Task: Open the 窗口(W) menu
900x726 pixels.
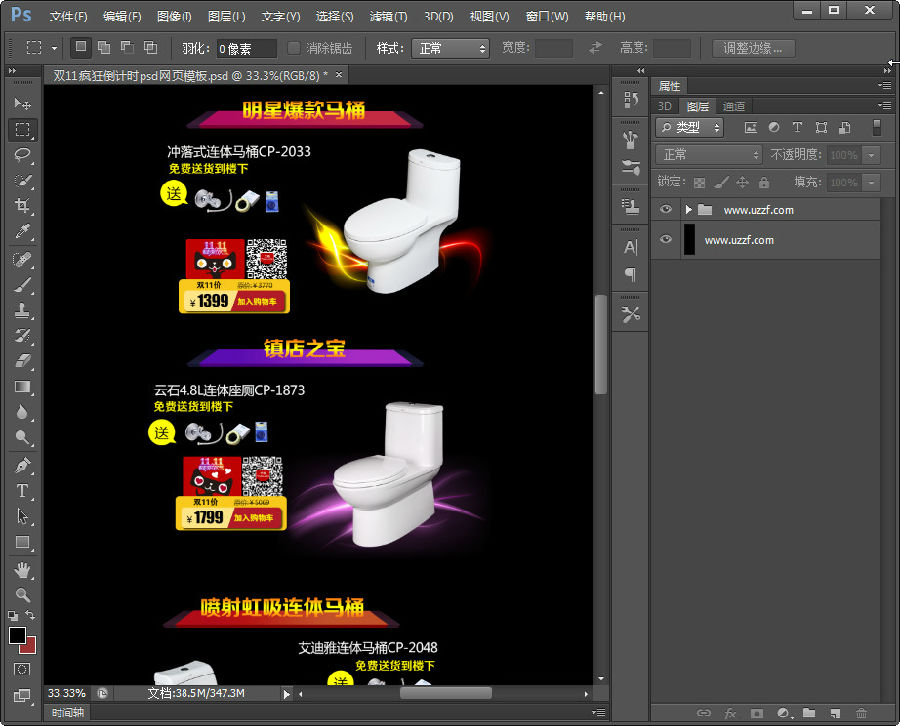Action: tap(546, 16)
